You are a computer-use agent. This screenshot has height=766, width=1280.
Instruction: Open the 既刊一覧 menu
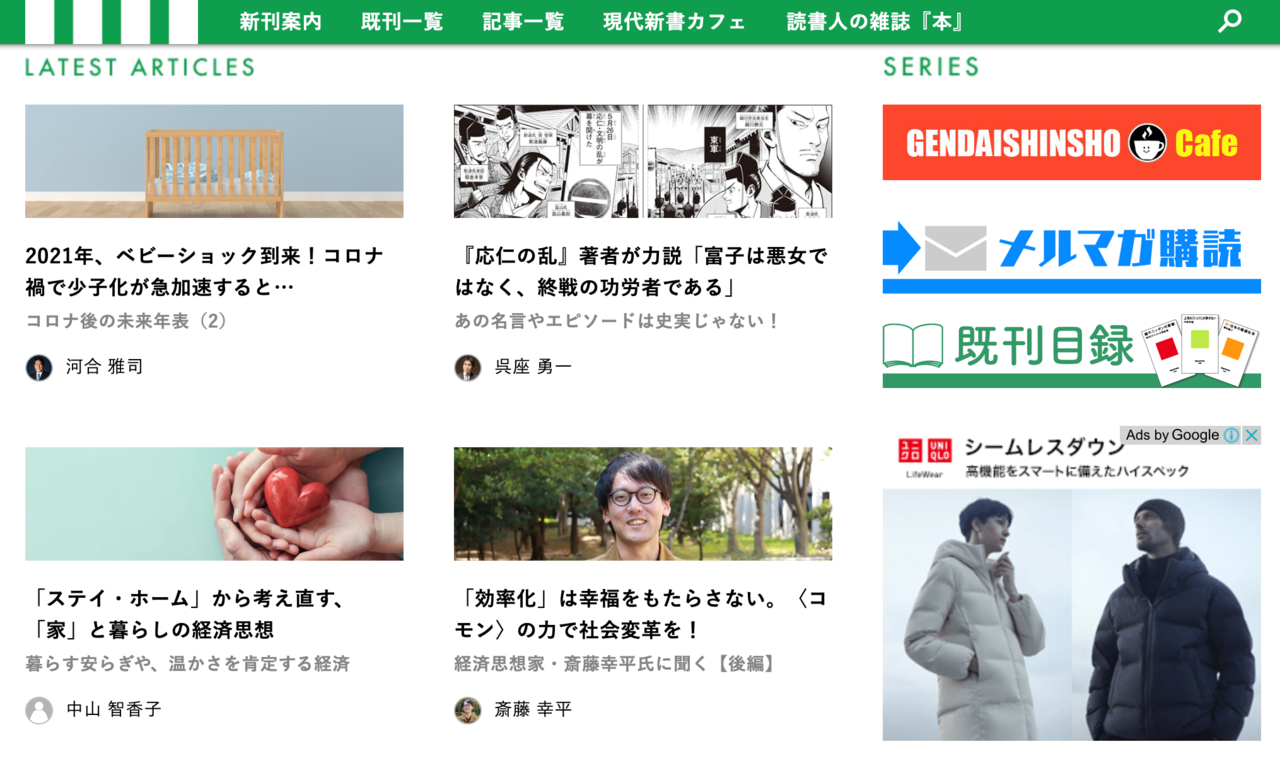402,22
